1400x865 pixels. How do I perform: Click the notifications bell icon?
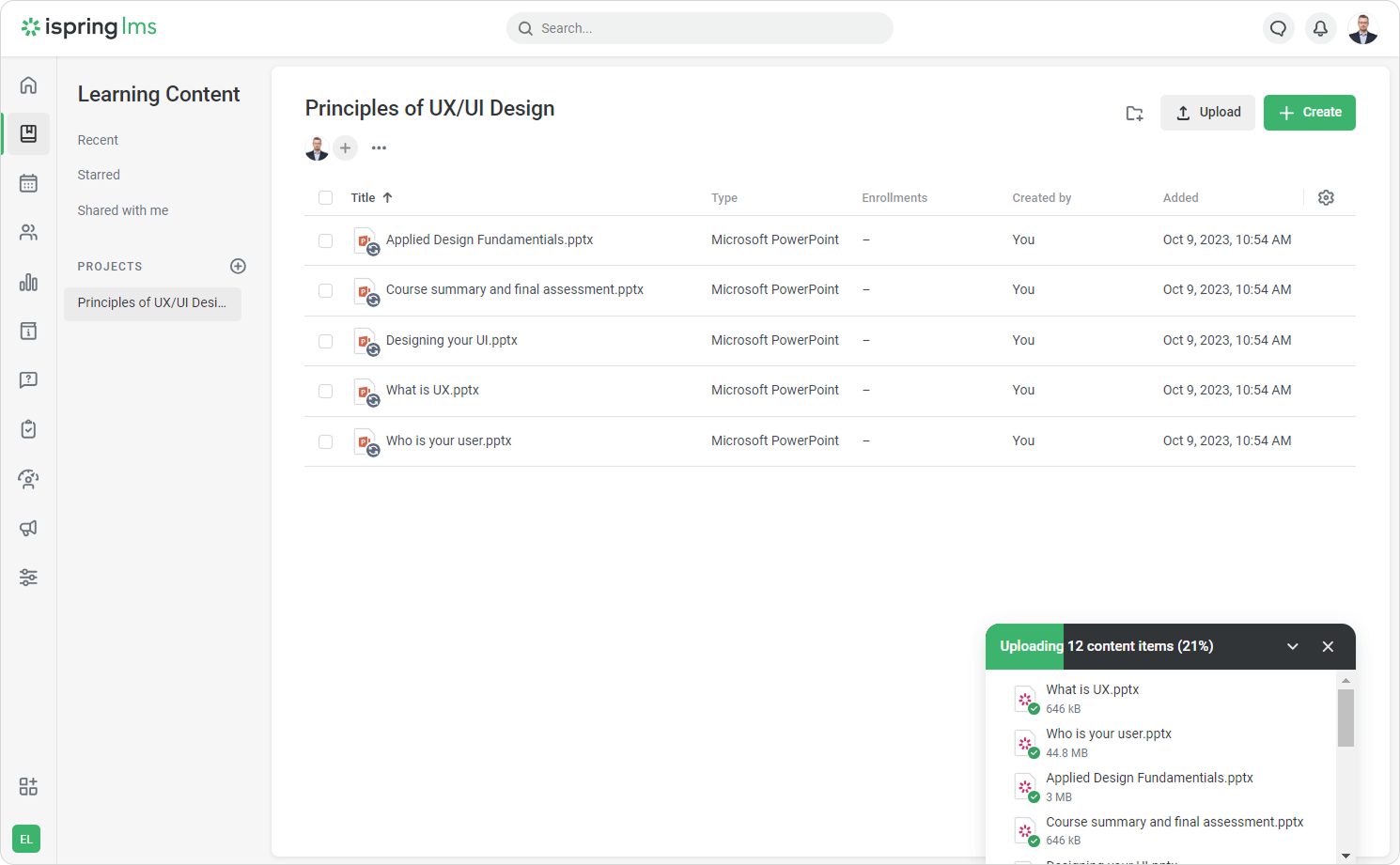pyautogui.click(x=1320, y=28)
